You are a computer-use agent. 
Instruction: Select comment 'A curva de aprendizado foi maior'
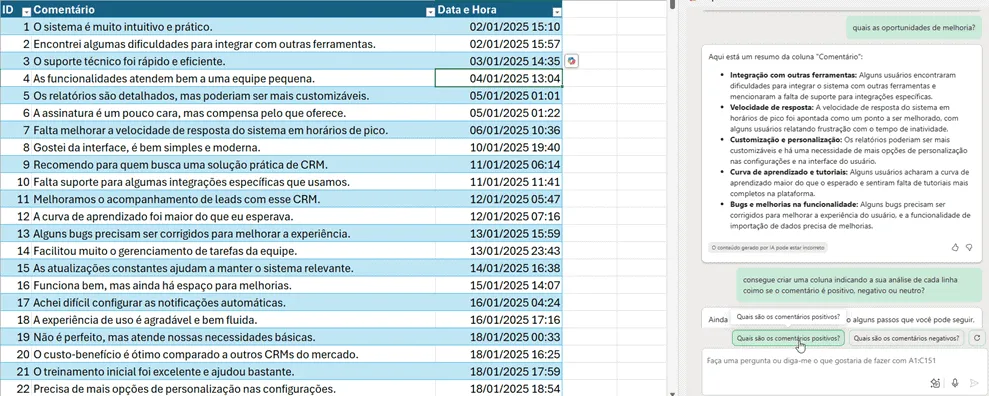(233, 216)
